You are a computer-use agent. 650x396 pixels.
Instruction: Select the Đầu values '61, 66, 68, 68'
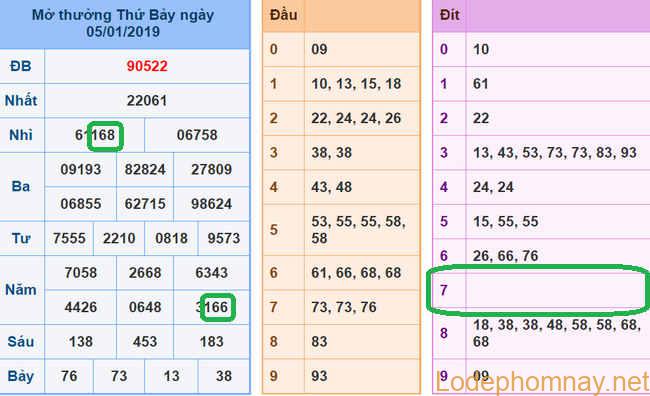[357, 273]
